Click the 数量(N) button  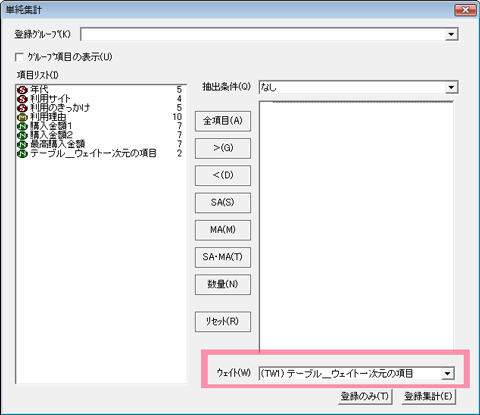point(223,284)
